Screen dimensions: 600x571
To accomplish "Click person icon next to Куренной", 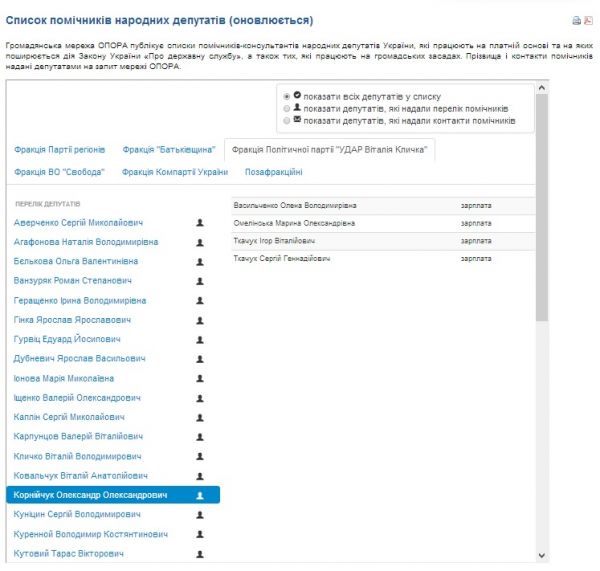I will [200, 534].
